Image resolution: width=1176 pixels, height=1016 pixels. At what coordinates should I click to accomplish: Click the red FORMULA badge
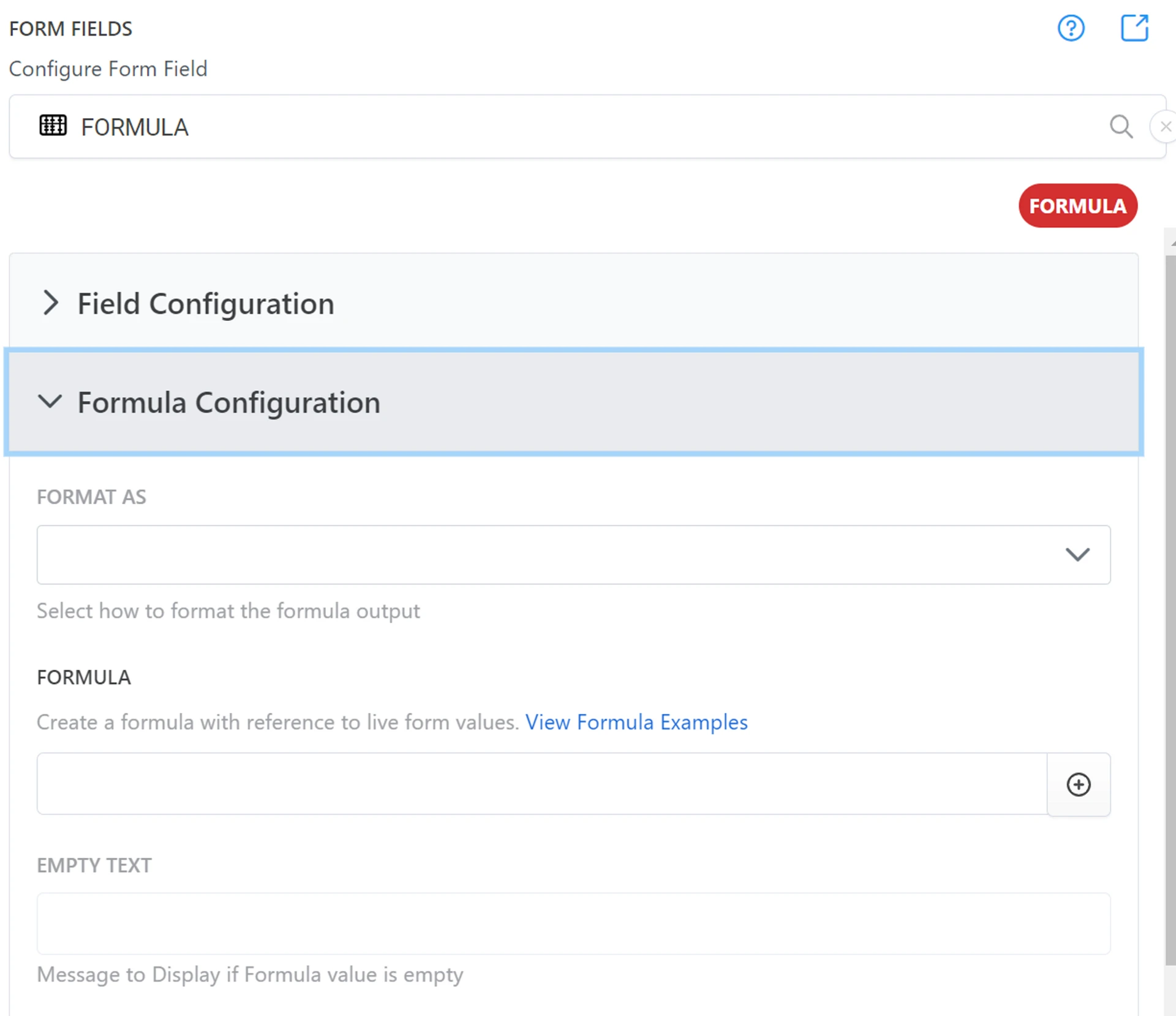click(1077, 206)
